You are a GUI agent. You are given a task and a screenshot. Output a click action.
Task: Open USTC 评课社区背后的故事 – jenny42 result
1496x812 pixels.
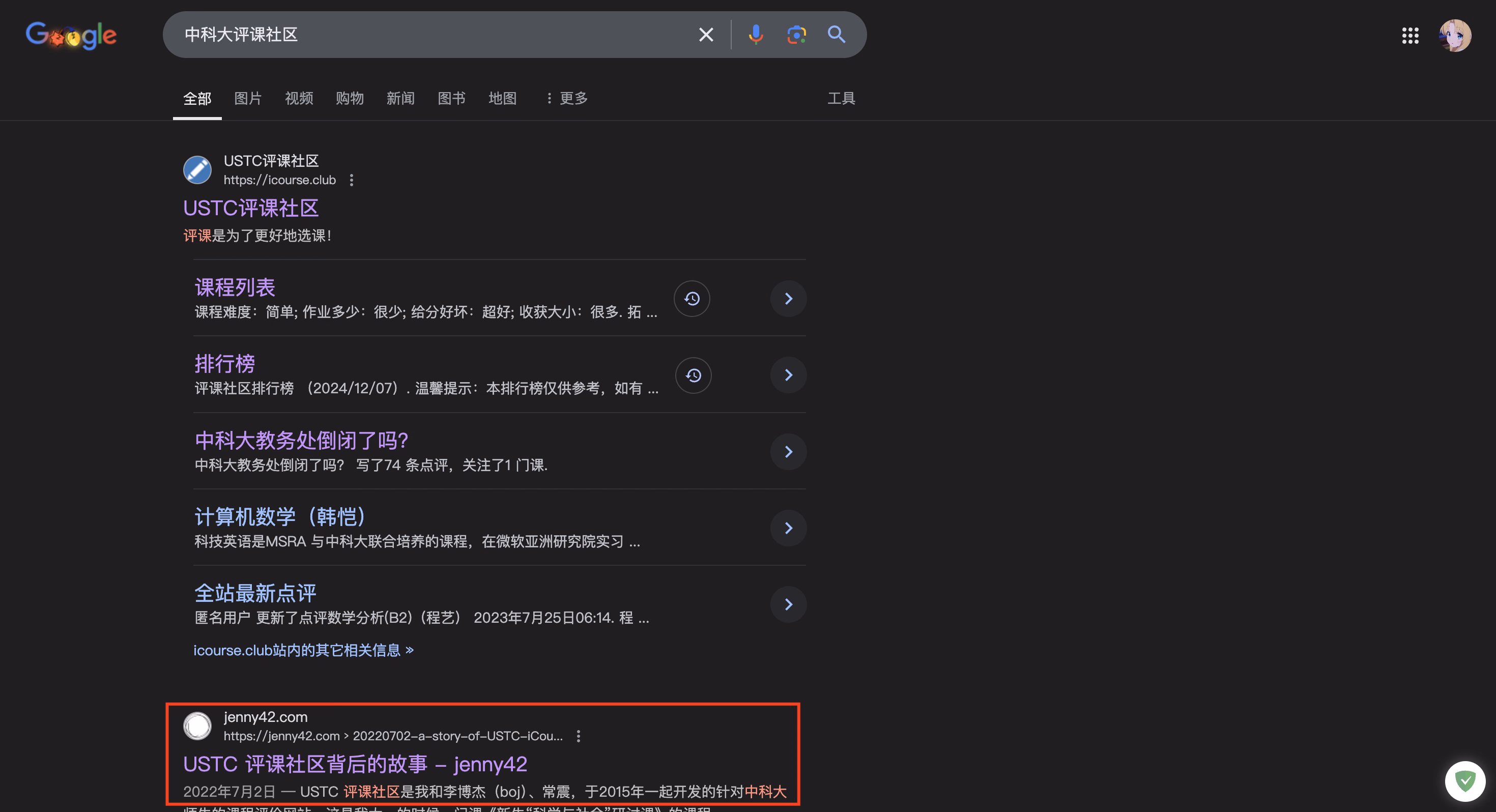[x=355, y=764]
